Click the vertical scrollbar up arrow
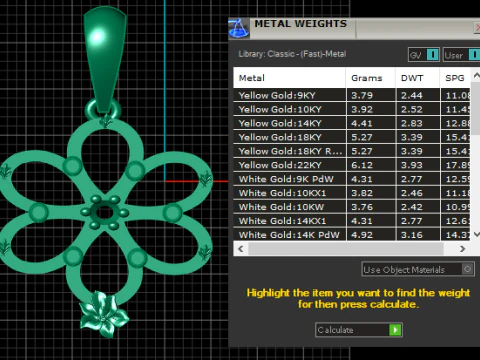Viewport: 480px width, 360px height. pos(476,76)
